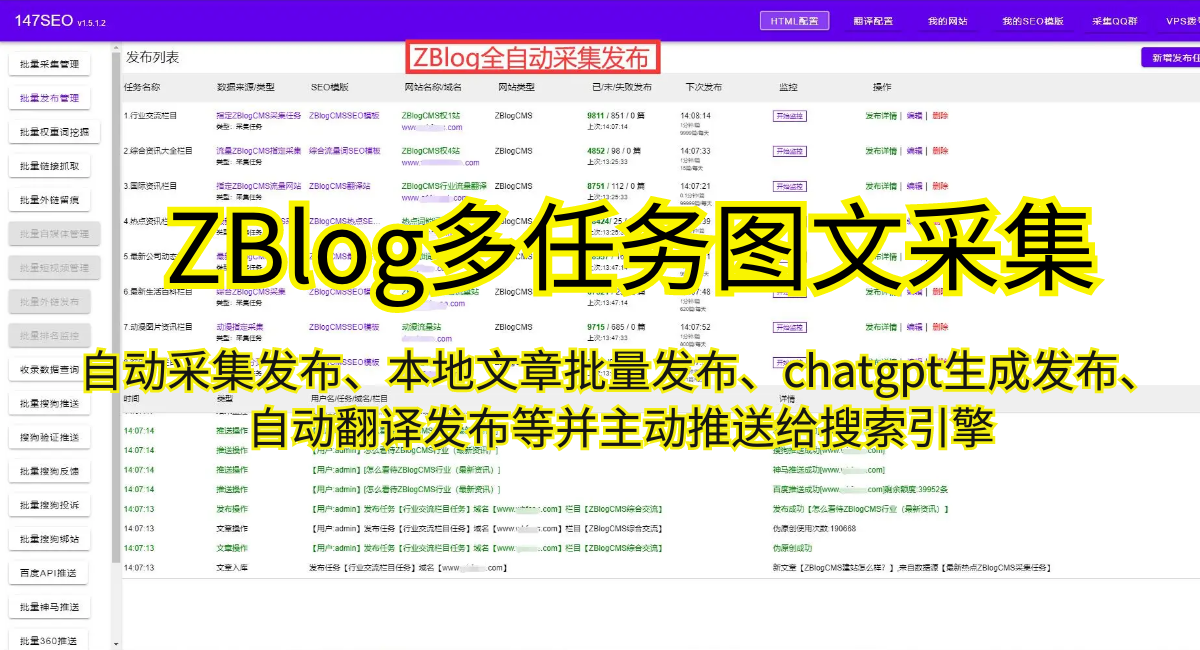Open 发布详情 for the 1.行业交流栏目 task

(x=882, y=116)
